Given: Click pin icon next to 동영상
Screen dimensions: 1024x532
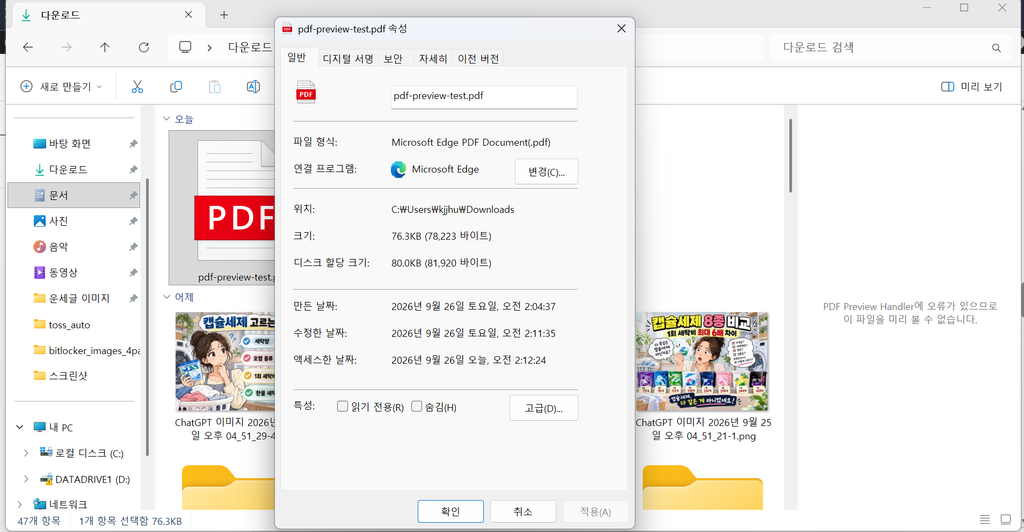Looking at the screenshot, I should [133, 273].
